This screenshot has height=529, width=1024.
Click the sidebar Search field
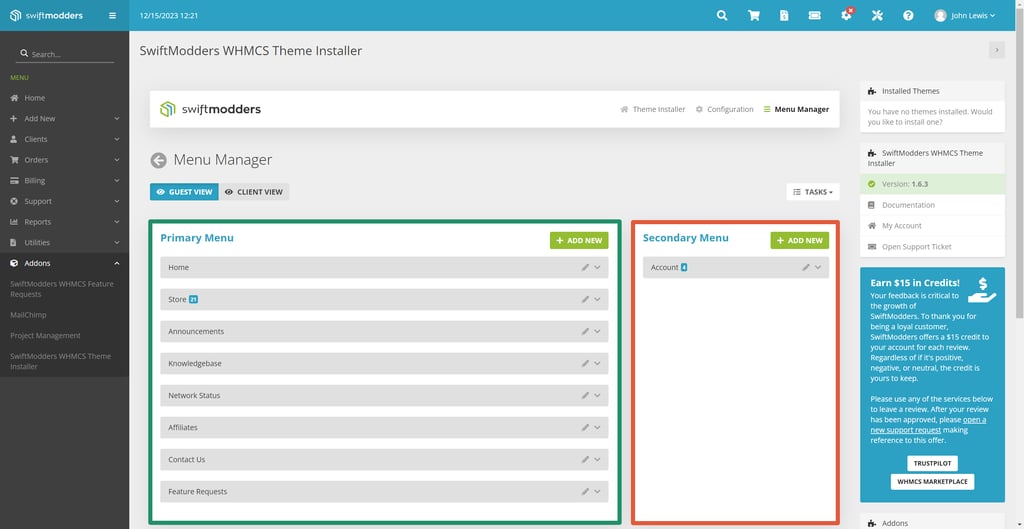(x=65, y=54)
